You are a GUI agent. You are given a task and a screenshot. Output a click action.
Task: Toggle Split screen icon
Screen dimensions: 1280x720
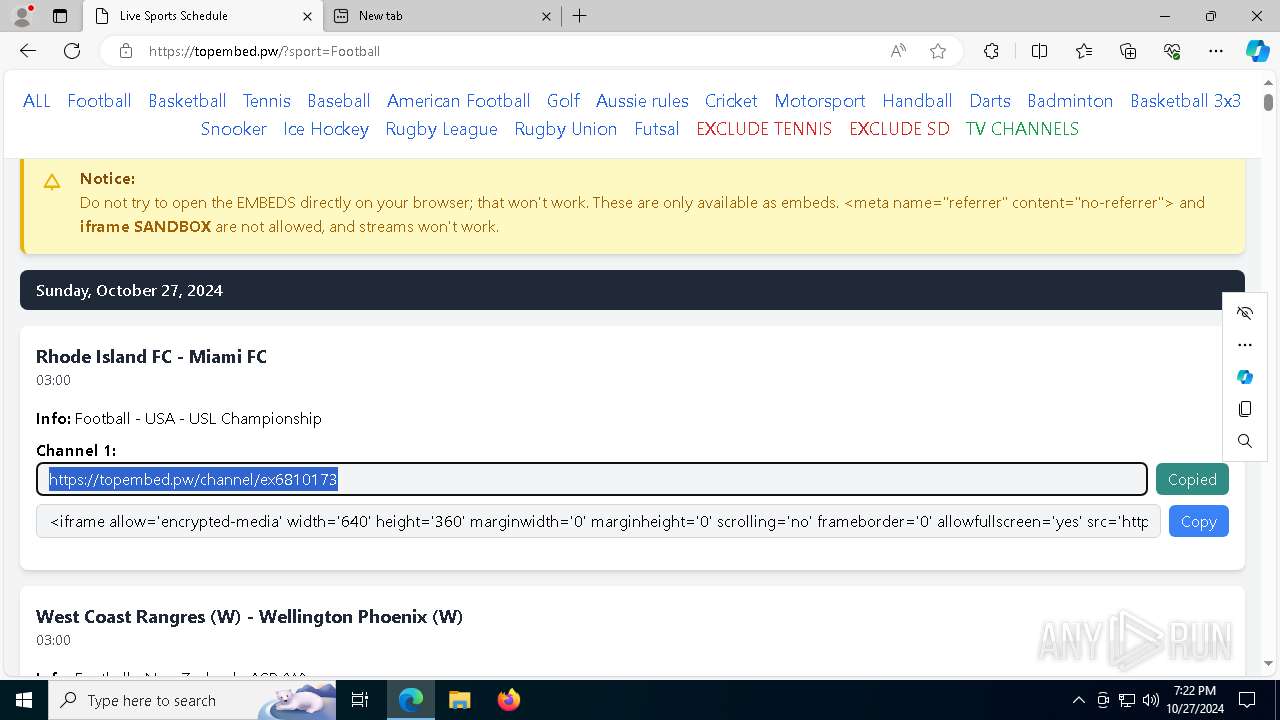click(1039, 51)
